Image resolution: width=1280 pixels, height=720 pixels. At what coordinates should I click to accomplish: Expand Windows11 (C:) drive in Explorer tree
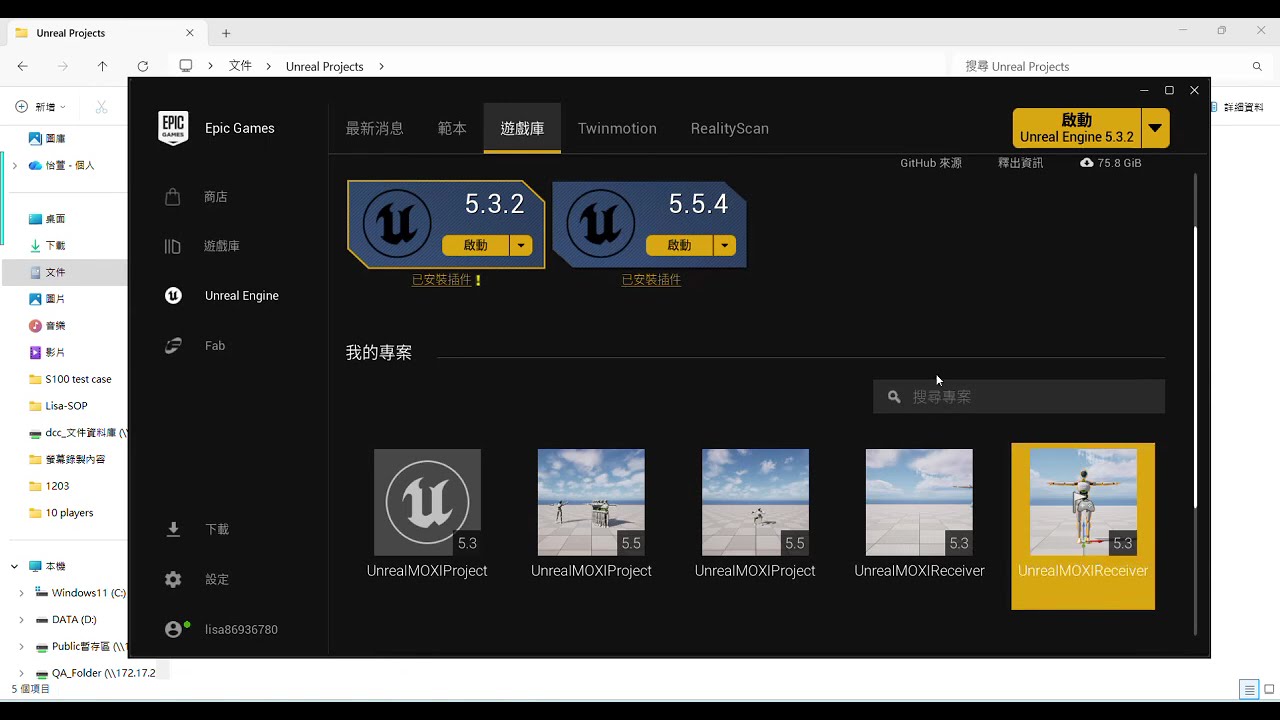pos(21,593)
